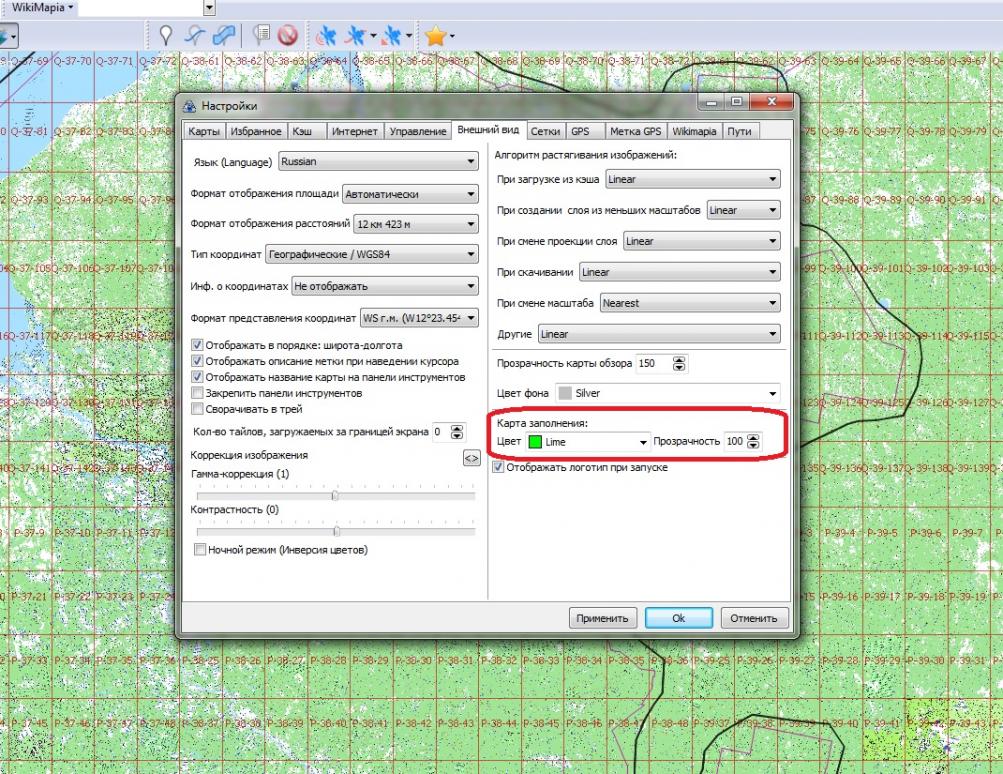Screen dimensions: 1003x774
Task: Open the 'Язык (Language)' dropdown
Action: pos(377,162)
